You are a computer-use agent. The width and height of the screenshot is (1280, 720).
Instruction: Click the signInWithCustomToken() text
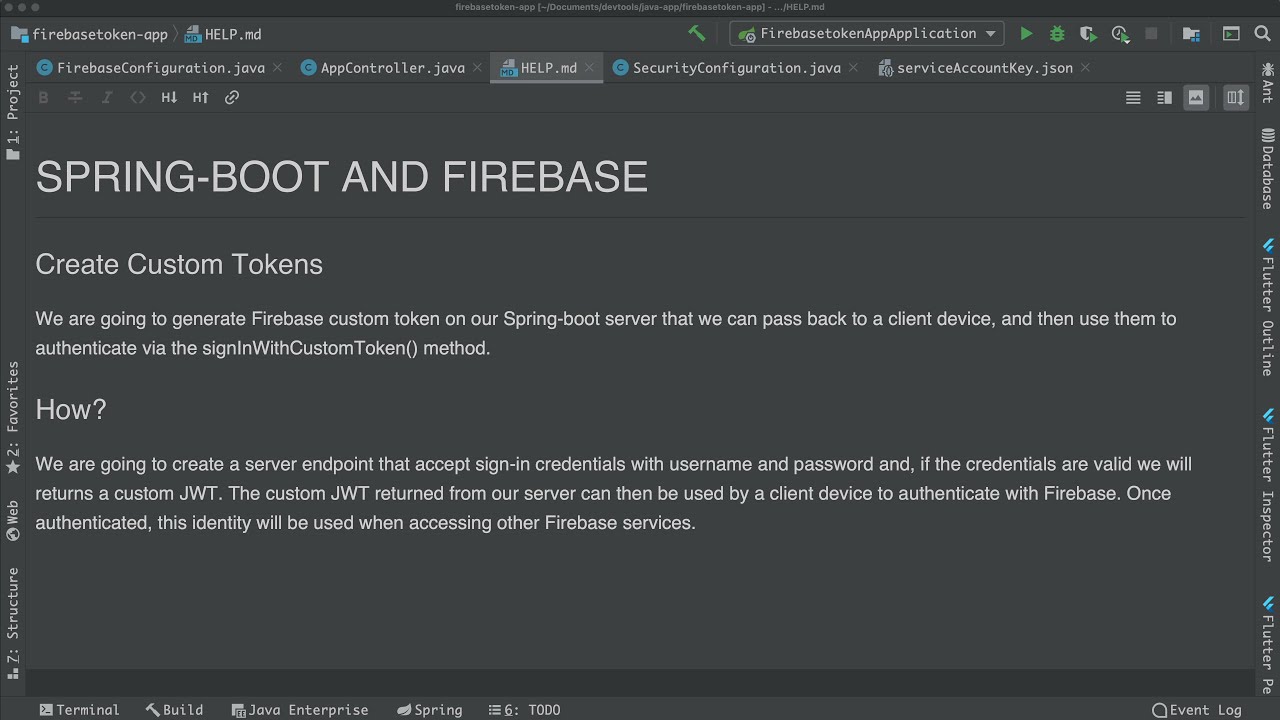click(x=310, y=349)
